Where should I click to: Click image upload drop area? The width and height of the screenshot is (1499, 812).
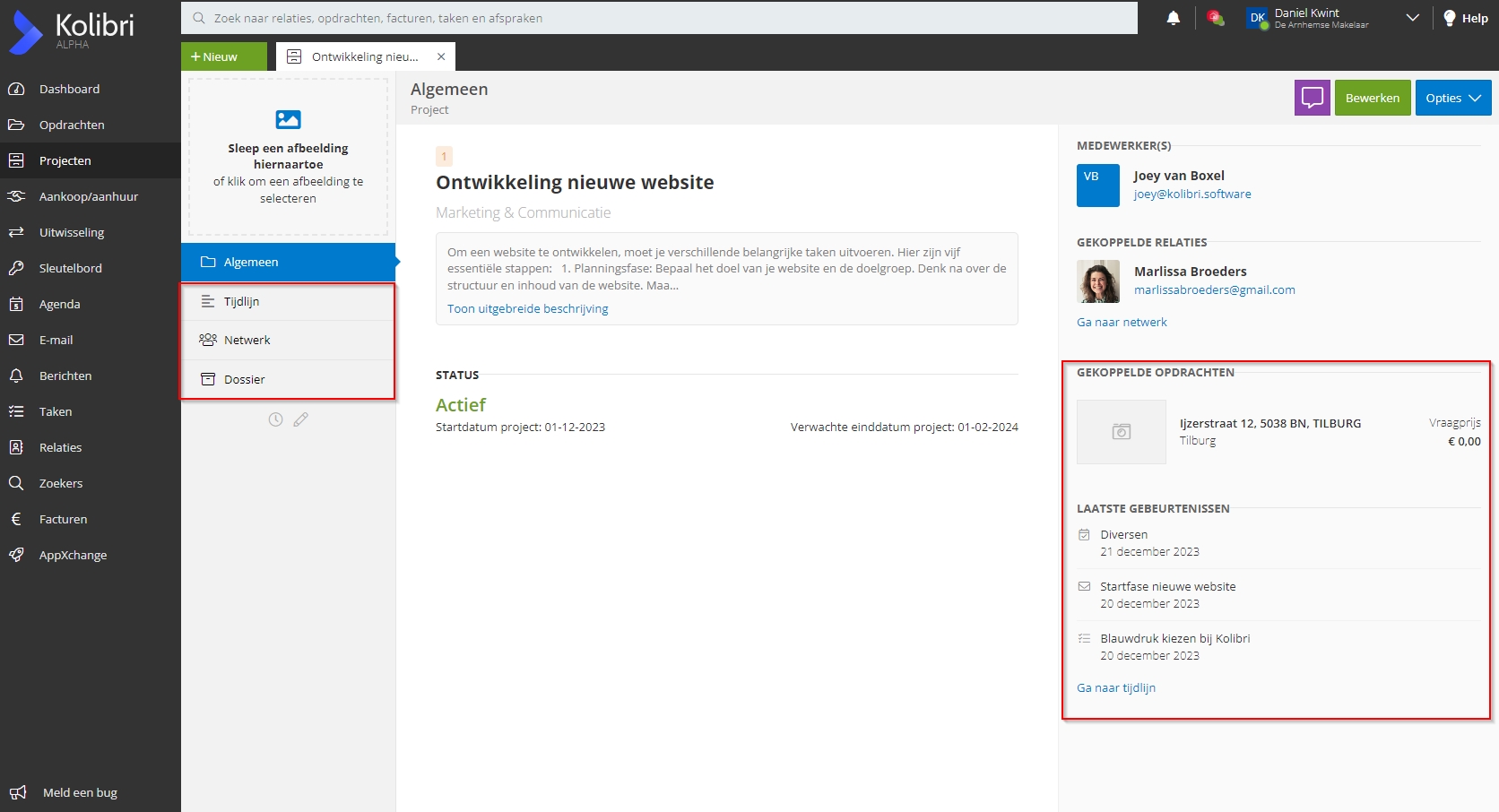tap(288, 157)
